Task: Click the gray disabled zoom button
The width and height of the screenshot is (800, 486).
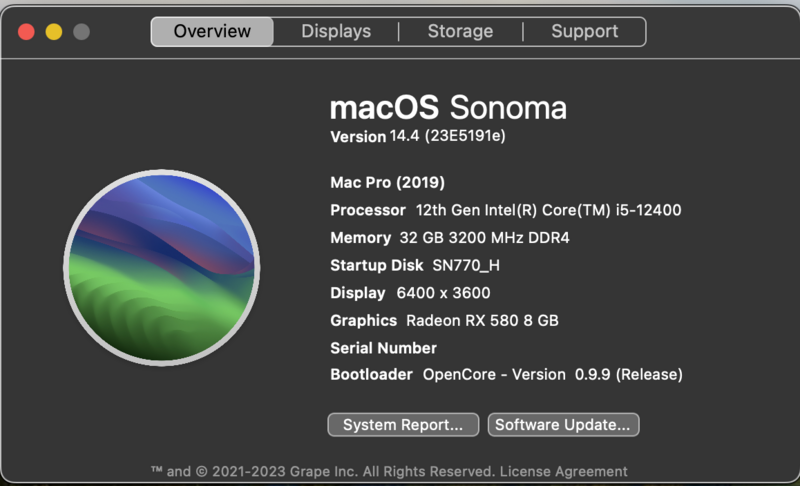Action: pyautogui.click(x=82, y=32)
